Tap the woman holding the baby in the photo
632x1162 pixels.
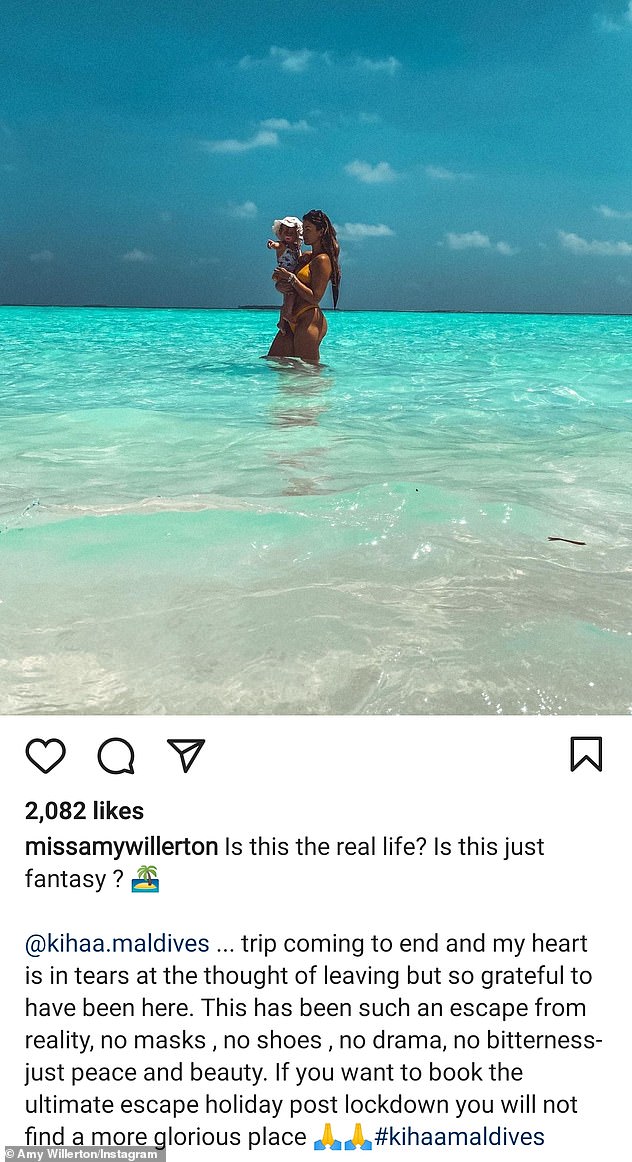305,286
